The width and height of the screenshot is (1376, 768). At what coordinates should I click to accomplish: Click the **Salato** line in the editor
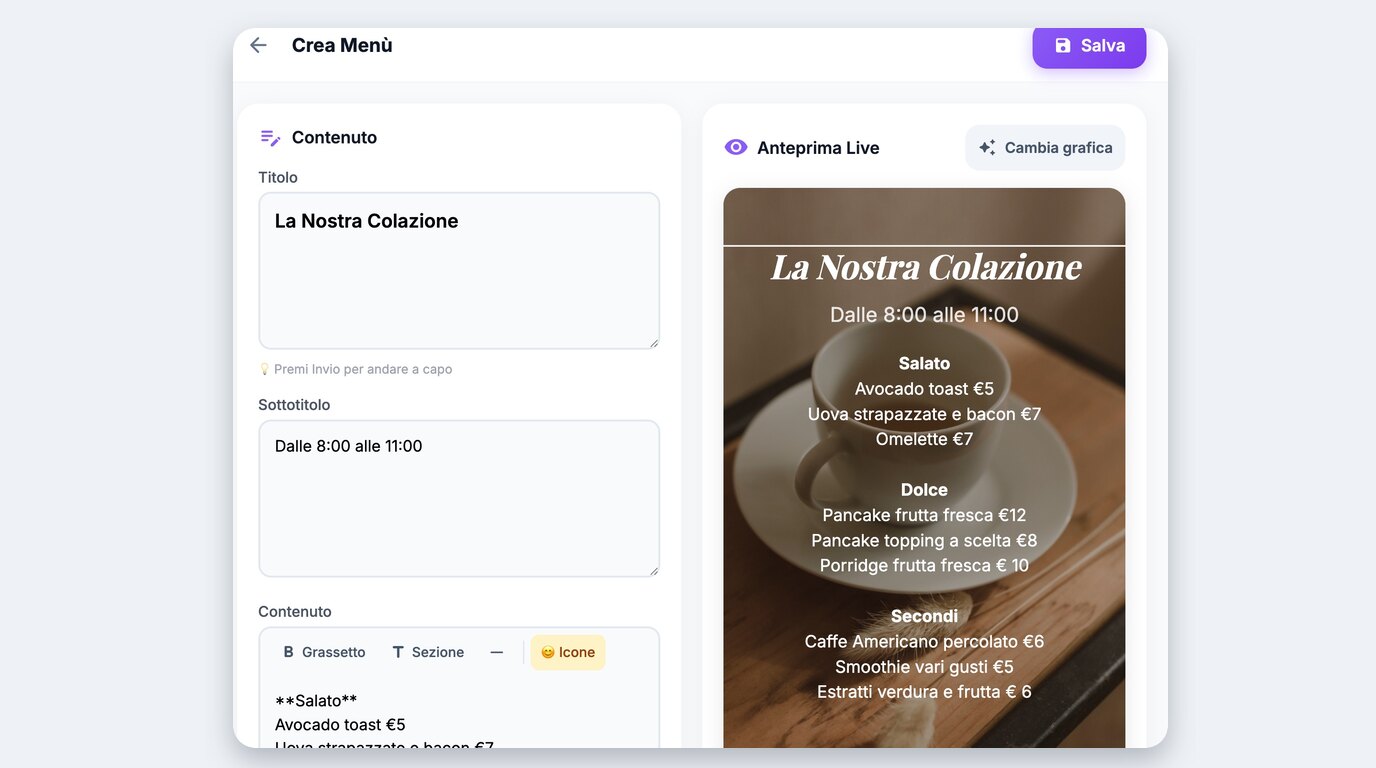[x=316, y=700]
